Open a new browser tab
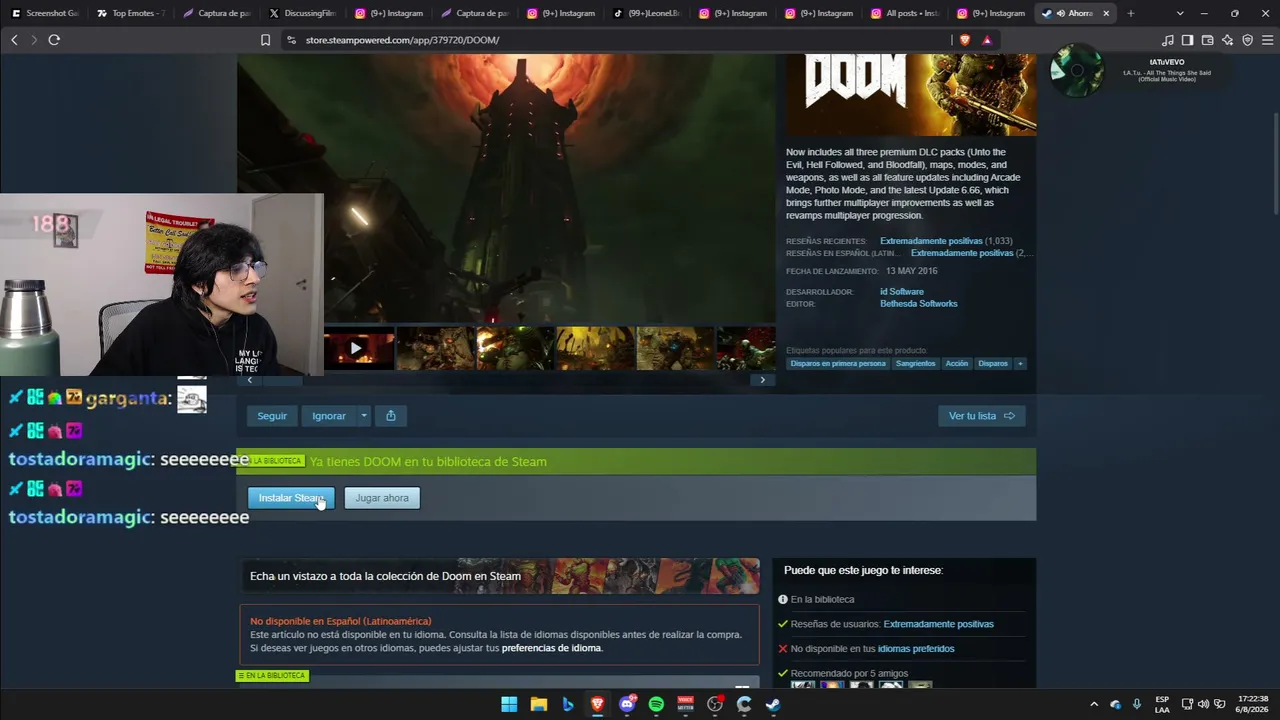The width and height of the screenshot is (1280, 720). coord(1131,13)
